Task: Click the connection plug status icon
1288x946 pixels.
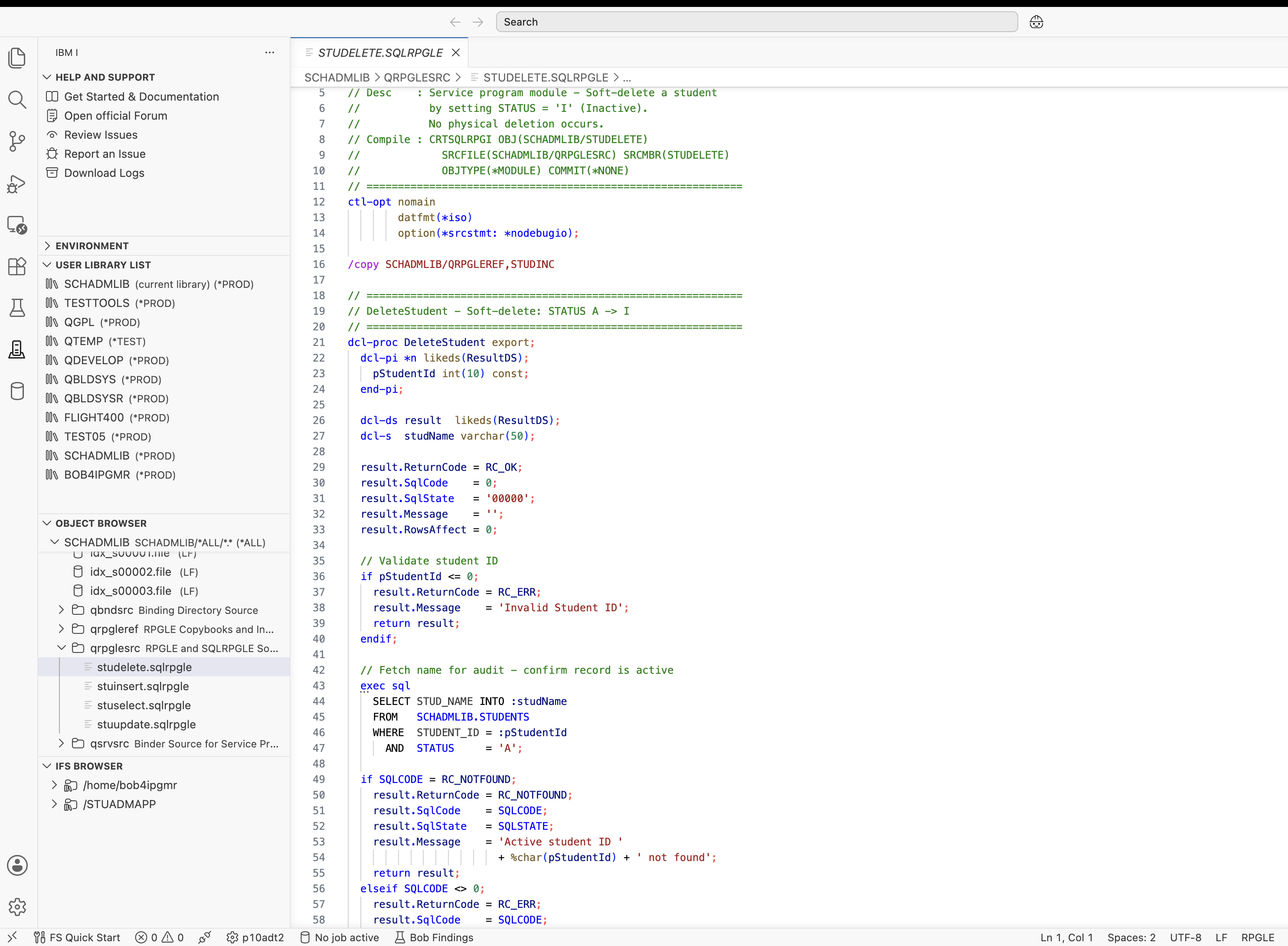Action: click(x=204, y=937)
